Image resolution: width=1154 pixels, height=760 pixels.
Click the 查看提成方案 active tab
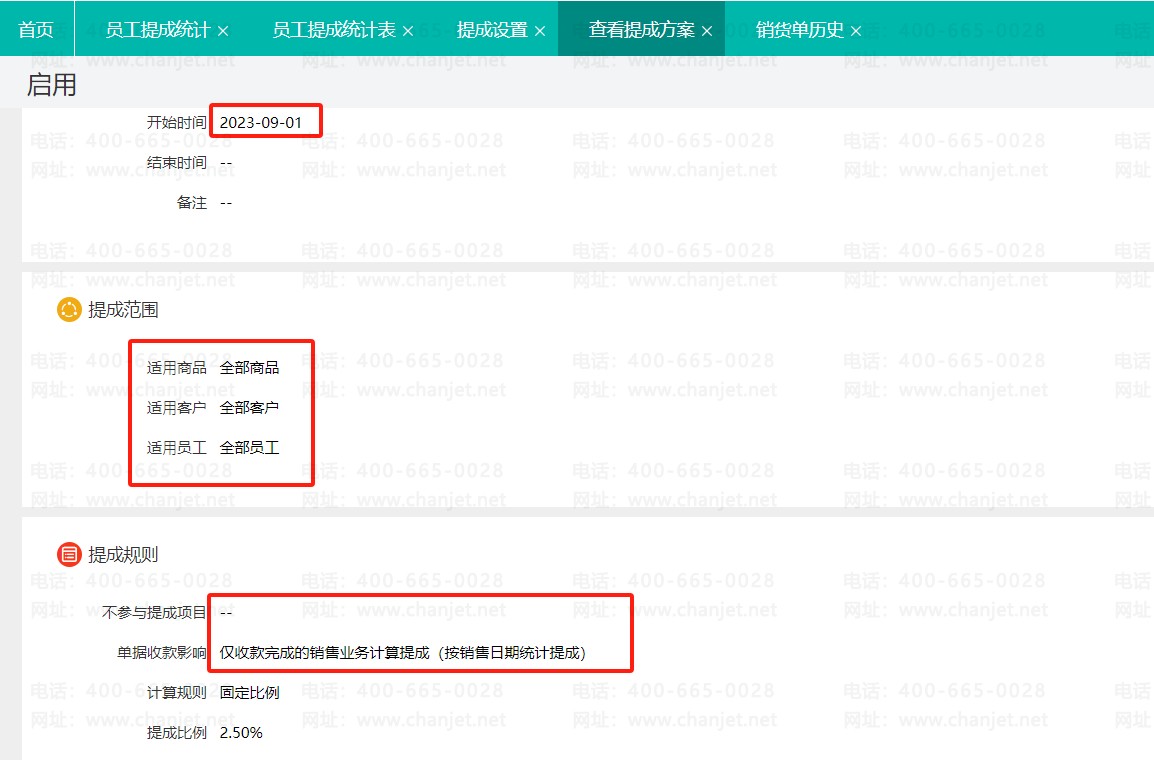pos(641,30)
